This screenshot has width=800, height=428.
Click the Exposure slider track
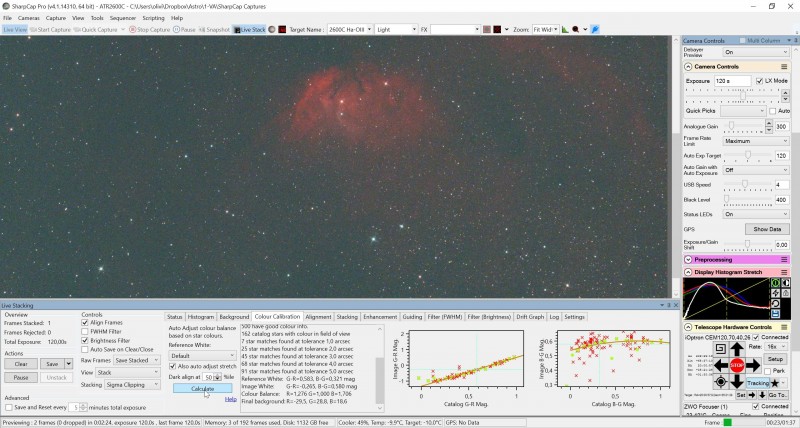pos(733,95)
